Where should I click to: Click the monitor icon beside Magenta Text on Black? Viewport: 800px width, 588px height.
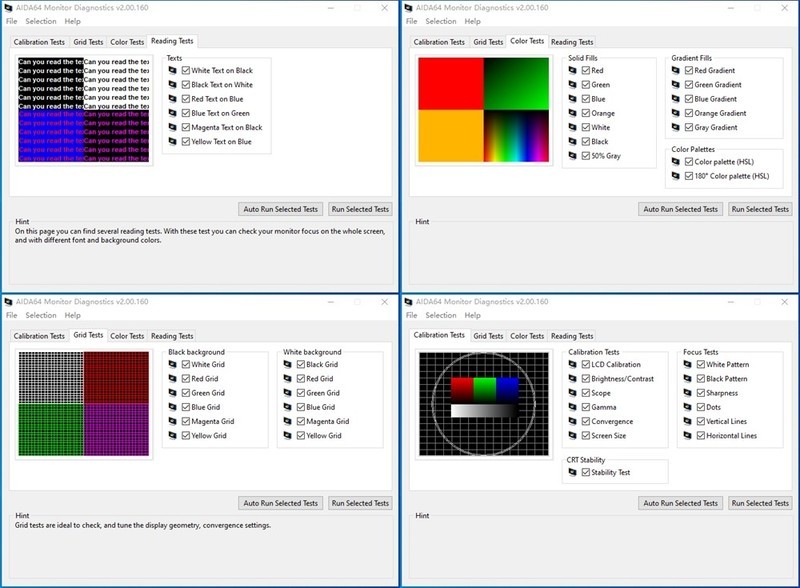pos(174,128)
